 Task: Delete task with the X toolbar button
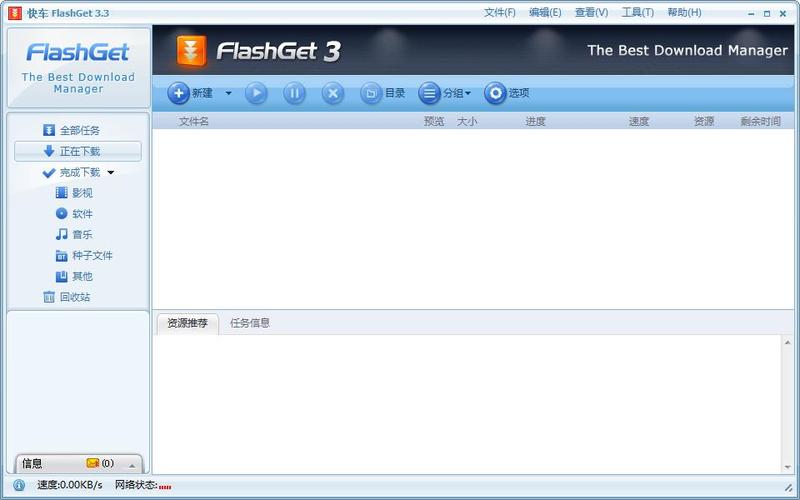click(x=333, y=93)
